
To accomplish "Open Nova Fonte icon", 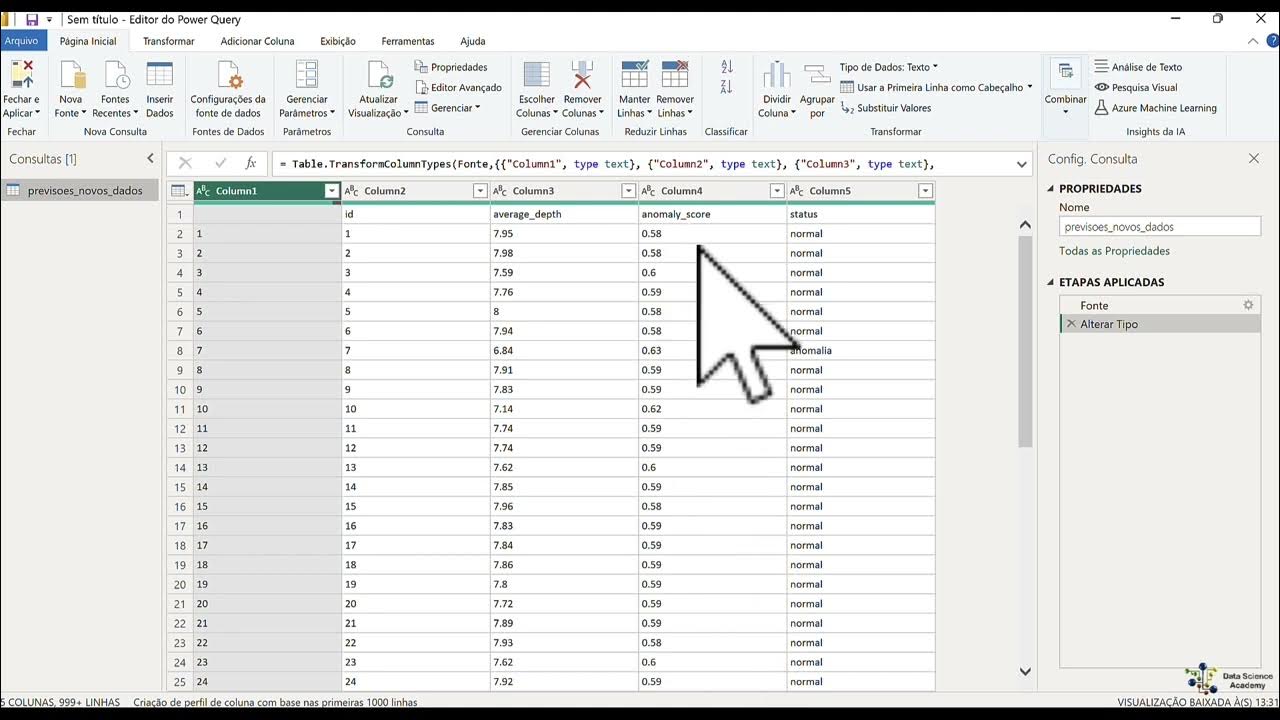I will tap(72, 75).
